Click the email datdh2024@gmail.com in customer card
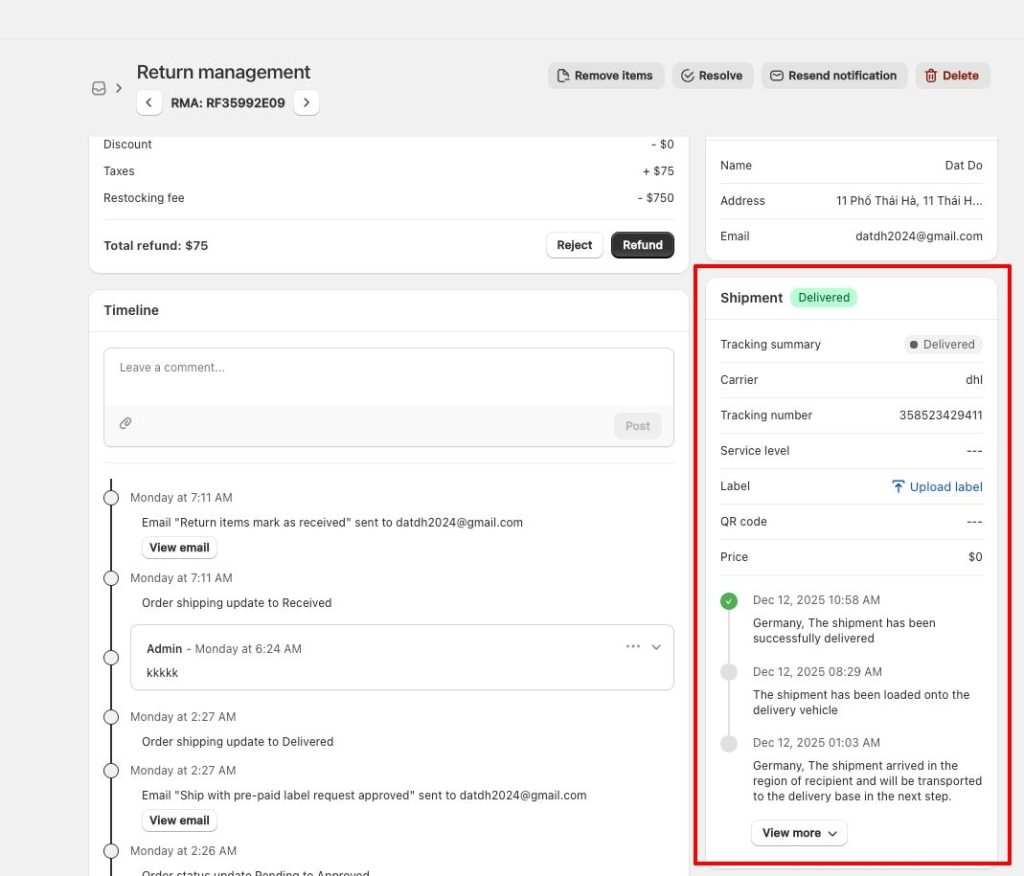 pos(918,236)
